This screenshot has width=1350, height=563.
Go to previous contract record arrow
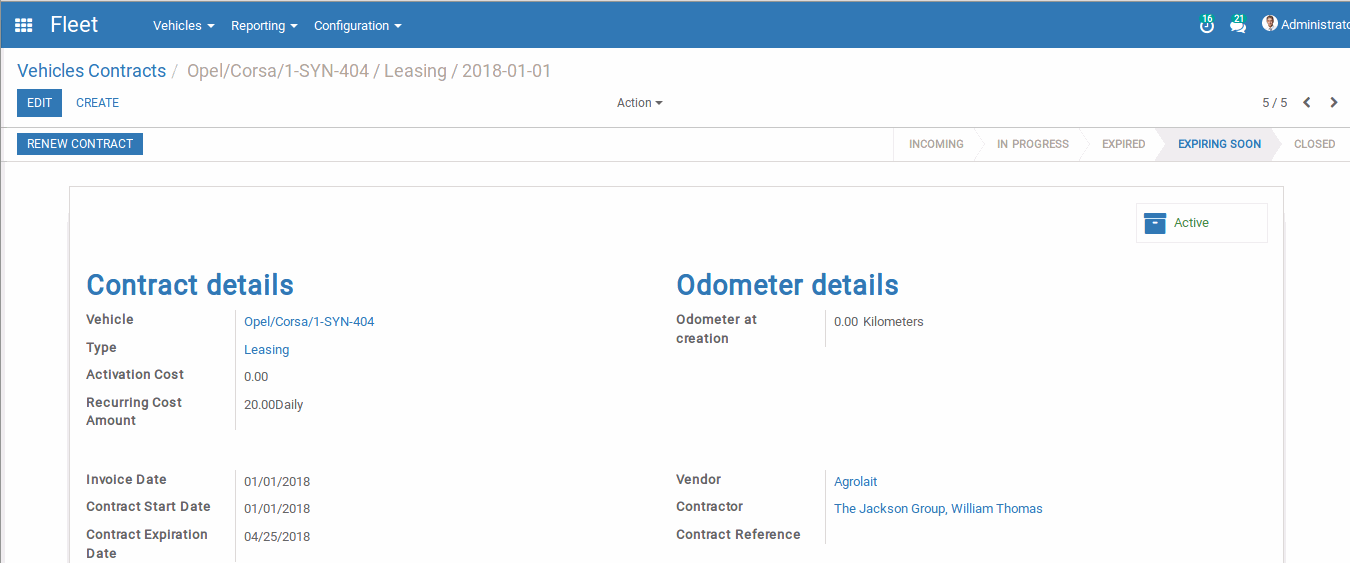click(1306, 103)
